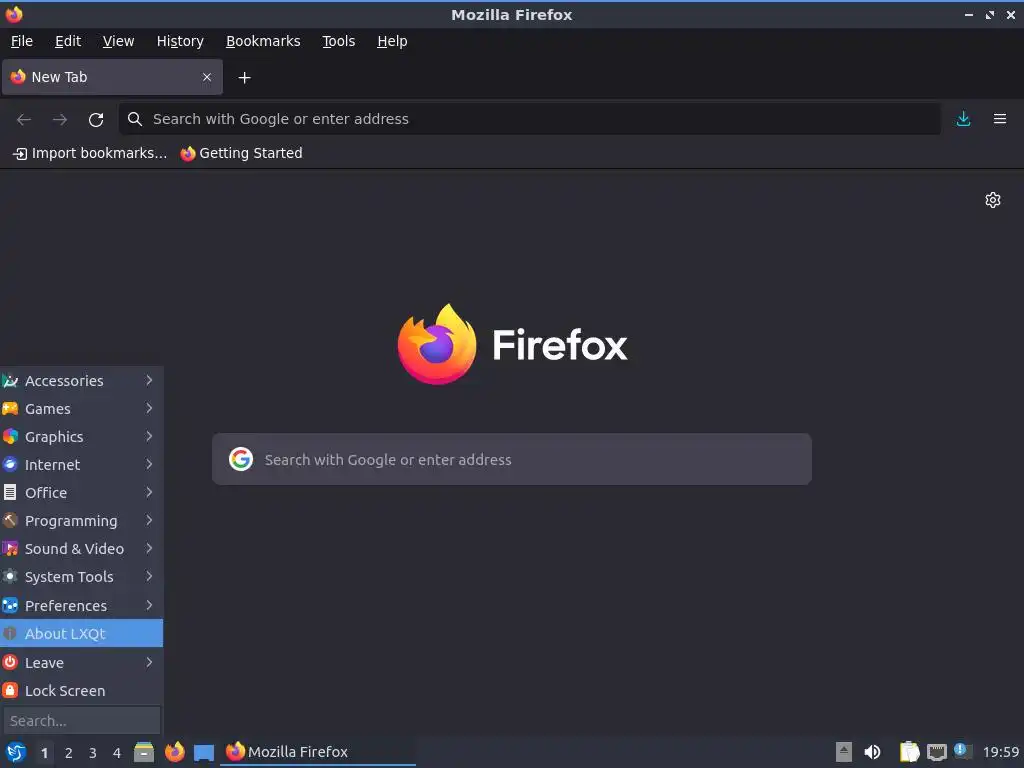Open the Bookmarks menu
The width and height of the screenshot is (1024, 768).
click(x=263, y=41)
